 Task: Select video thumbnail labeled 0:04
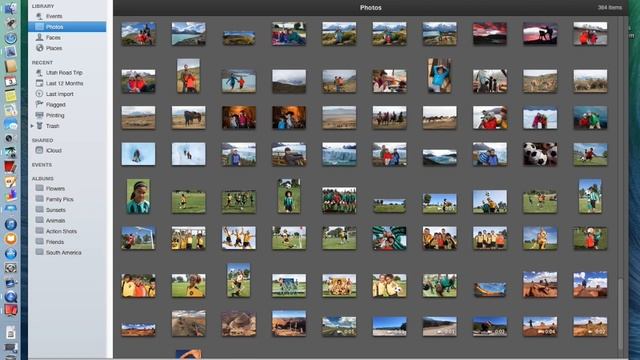[x=540, y=326]
